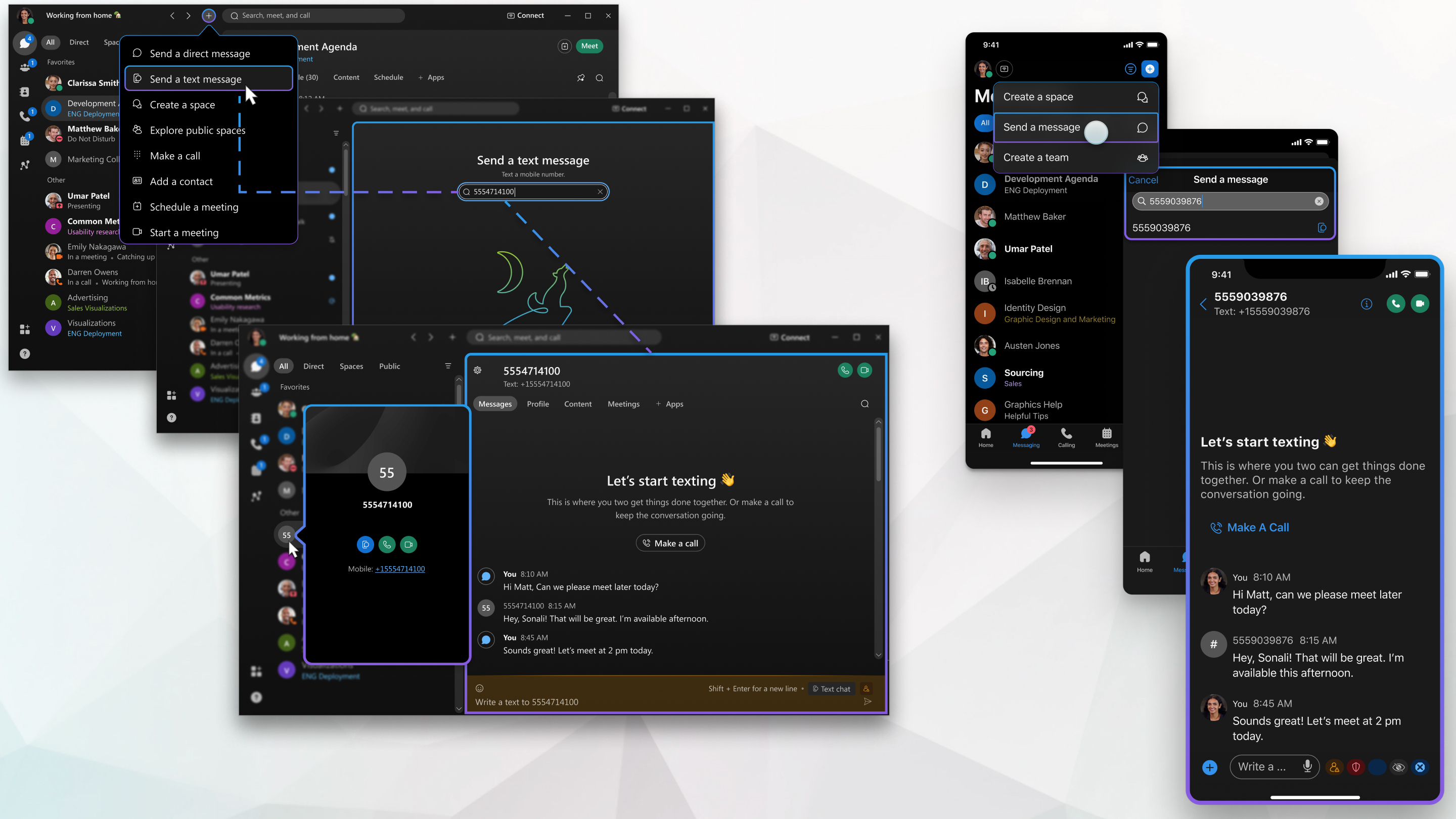Open the Send a direct message menu item

pyautogui.click(x=200, y=53)
